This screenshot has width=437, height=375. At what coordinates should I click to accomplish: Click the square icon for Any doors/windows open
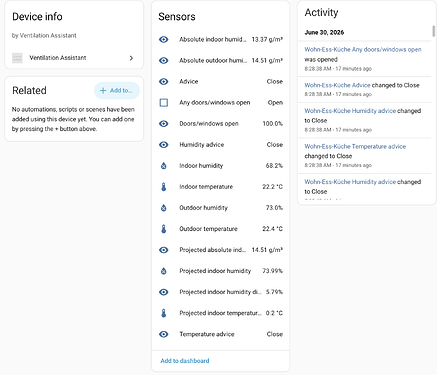click(x=163, y=102)
